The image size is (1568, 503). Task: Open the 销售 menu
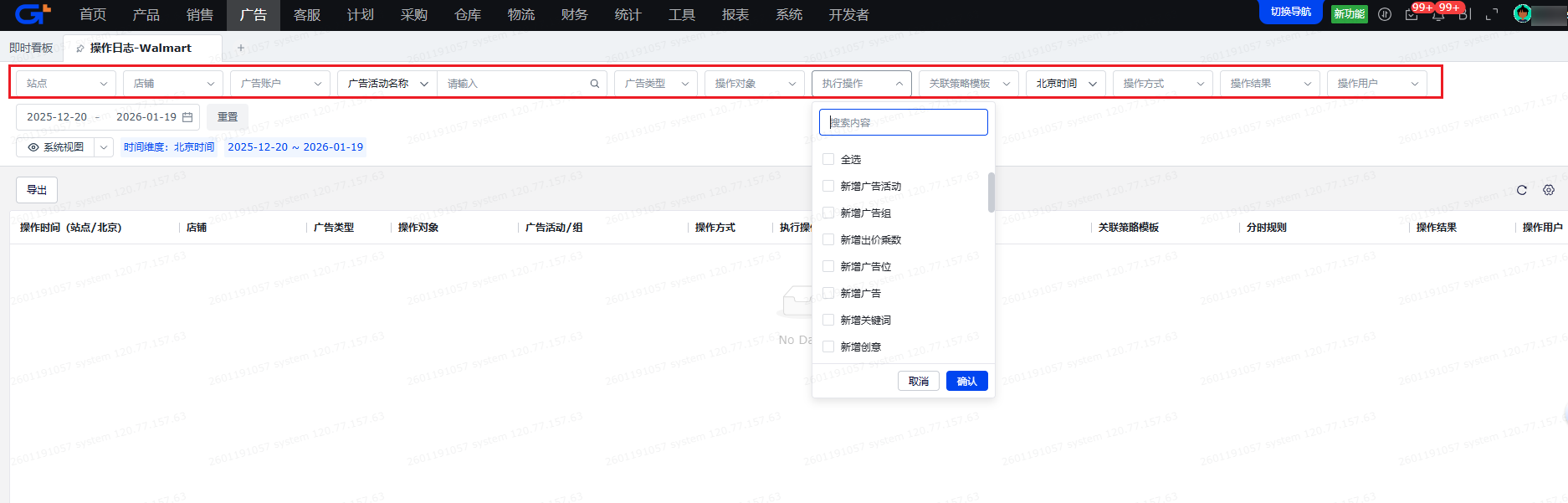(200, 15)
